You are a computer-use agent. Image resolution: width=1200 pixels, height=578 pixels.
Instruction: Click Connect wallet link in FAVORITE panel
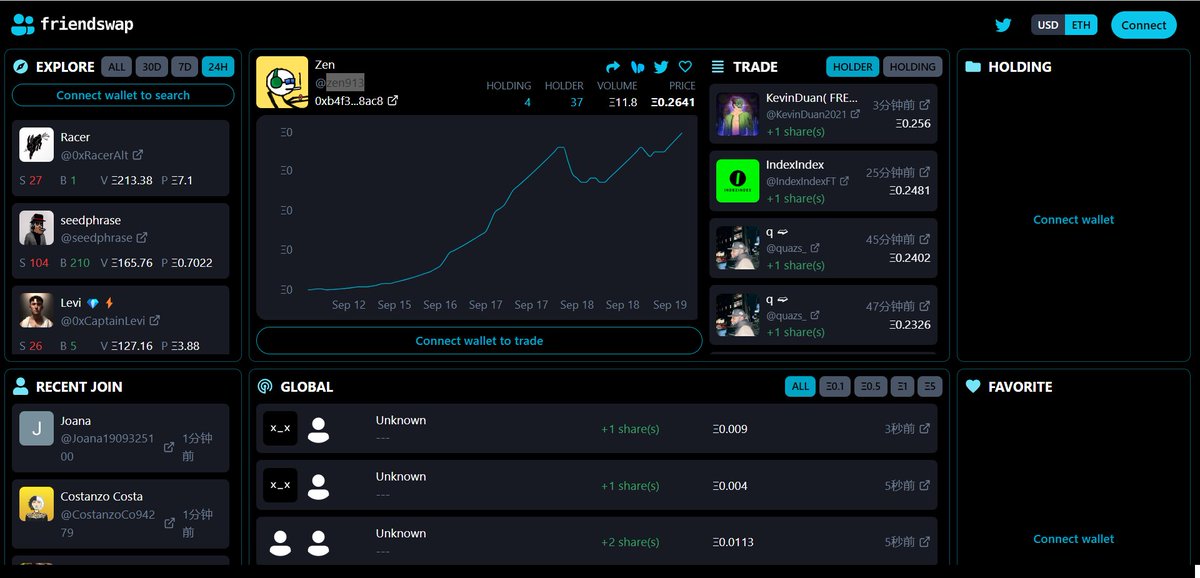(x=1073, y=539)
